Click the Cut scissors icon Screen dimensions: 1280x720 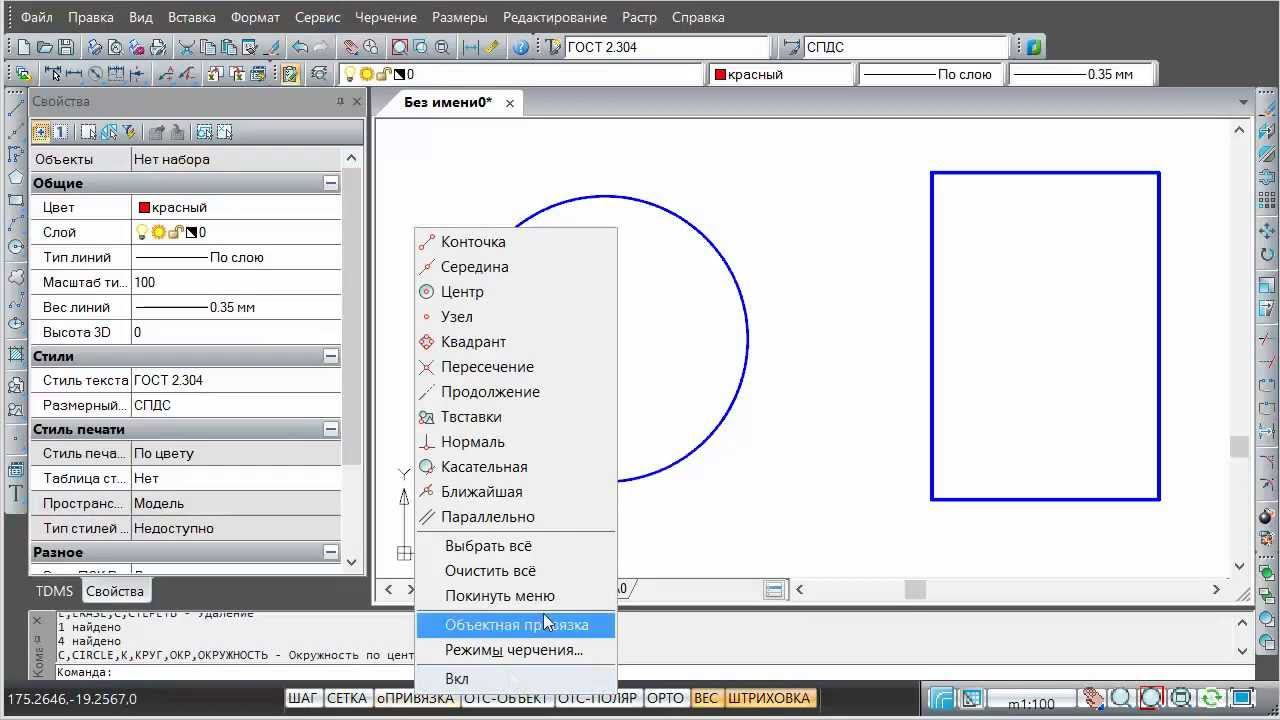coord(187,47)
